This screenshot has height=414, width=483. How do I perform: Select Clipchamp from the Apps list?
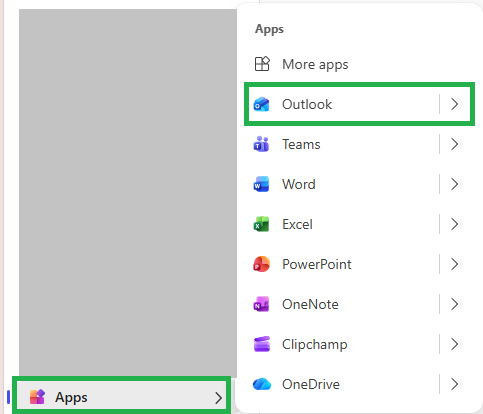click(x=315, y=344)
